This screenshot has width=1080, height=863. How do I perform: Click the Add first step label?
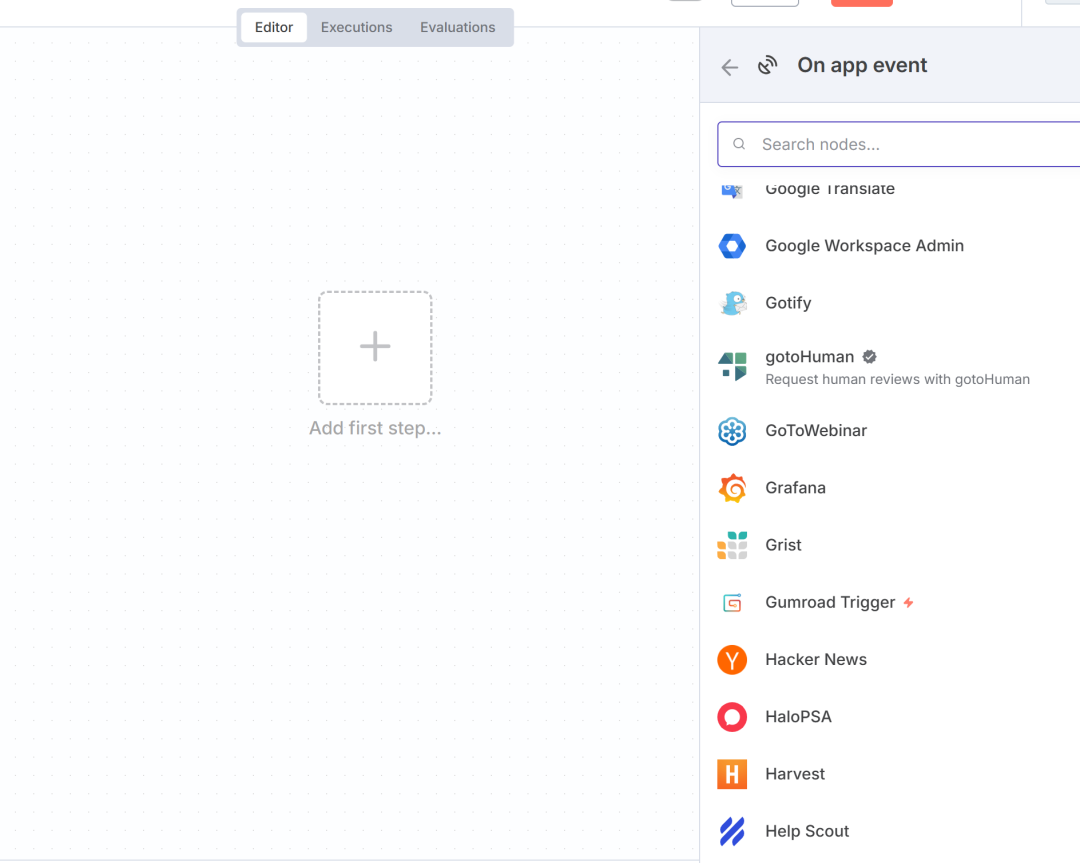(x=375, y=428)
